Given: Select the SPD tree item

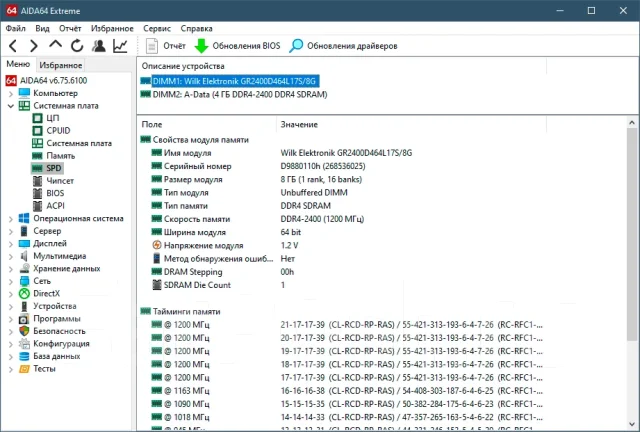Looking at the screenshot, I should 53,168.
